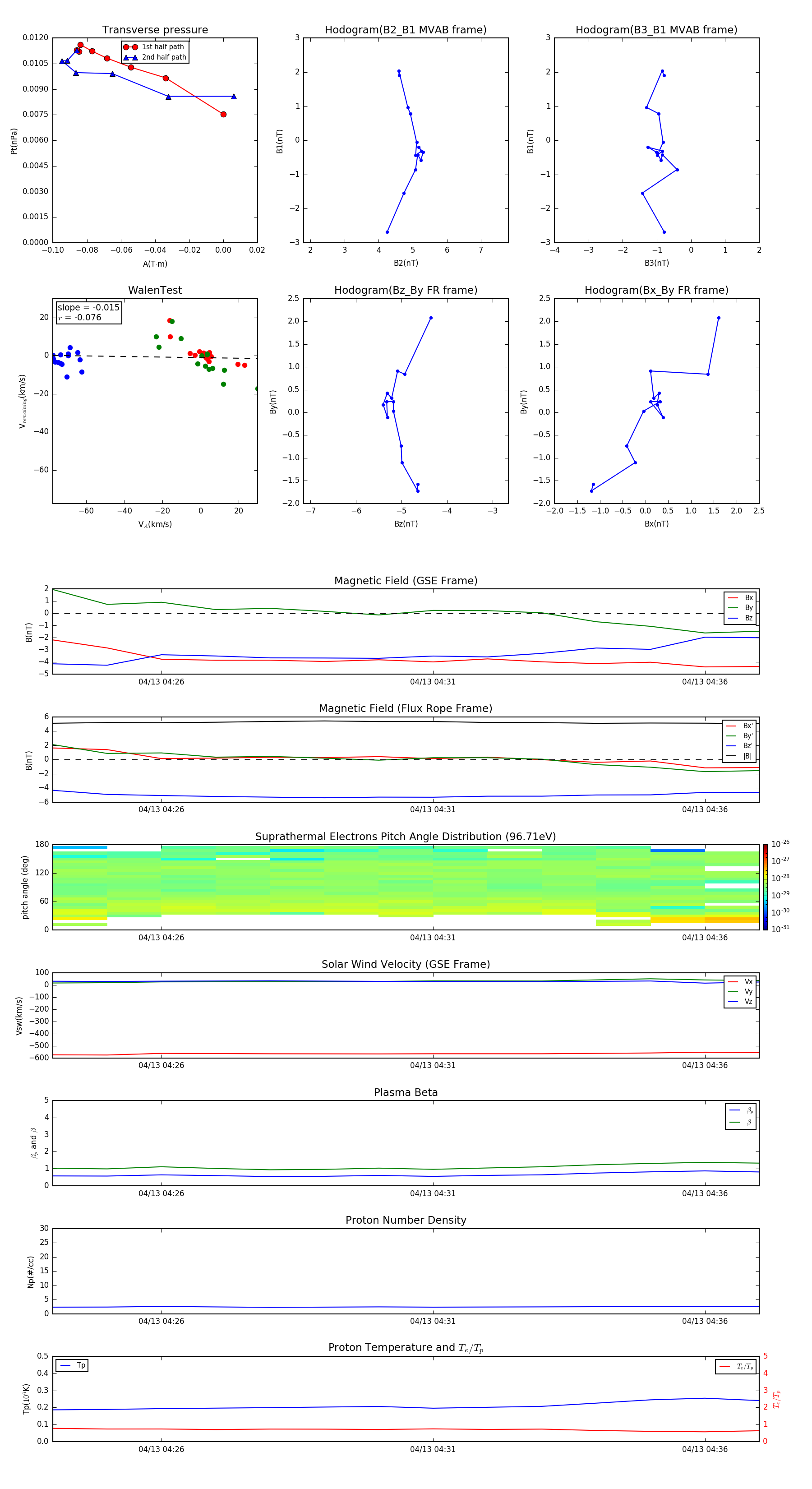Click the WalenTest "V_A(km/s)" x-axis label

[155, 524]
